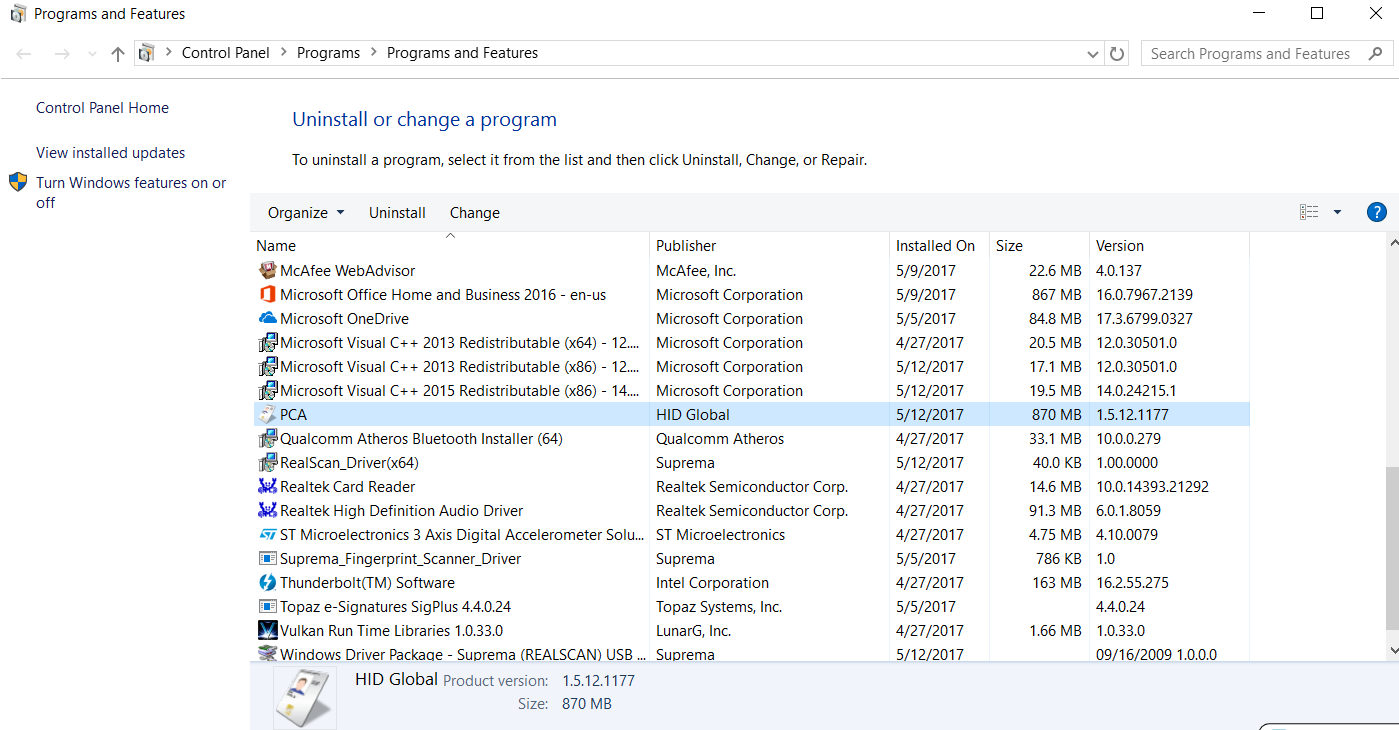
Task: Click the ST Microelectronics Accelerometer icon
Action: coord(267,535)
